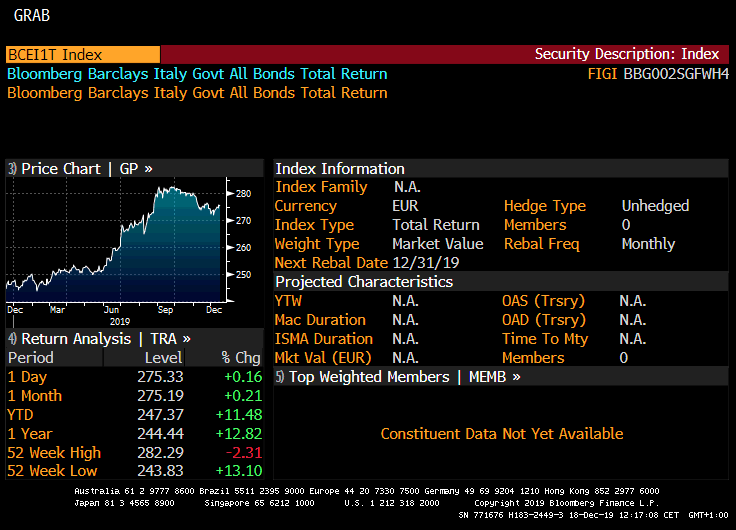
Task: Click the Index Information section header
Action: tap(340, 169)
